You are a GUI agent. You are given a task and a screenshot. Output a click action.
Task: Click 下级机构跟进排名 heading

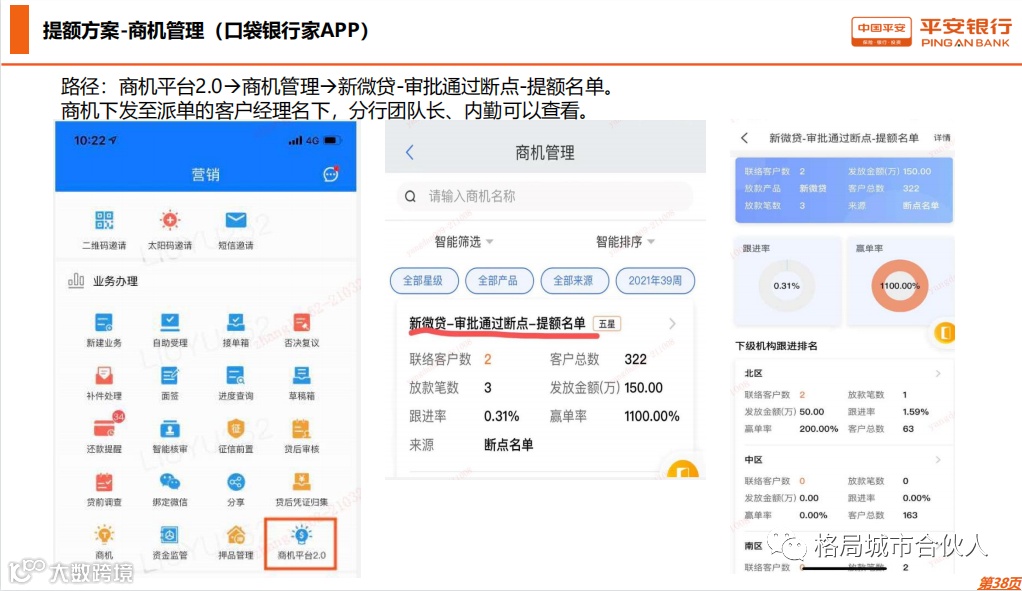point(776,346)
